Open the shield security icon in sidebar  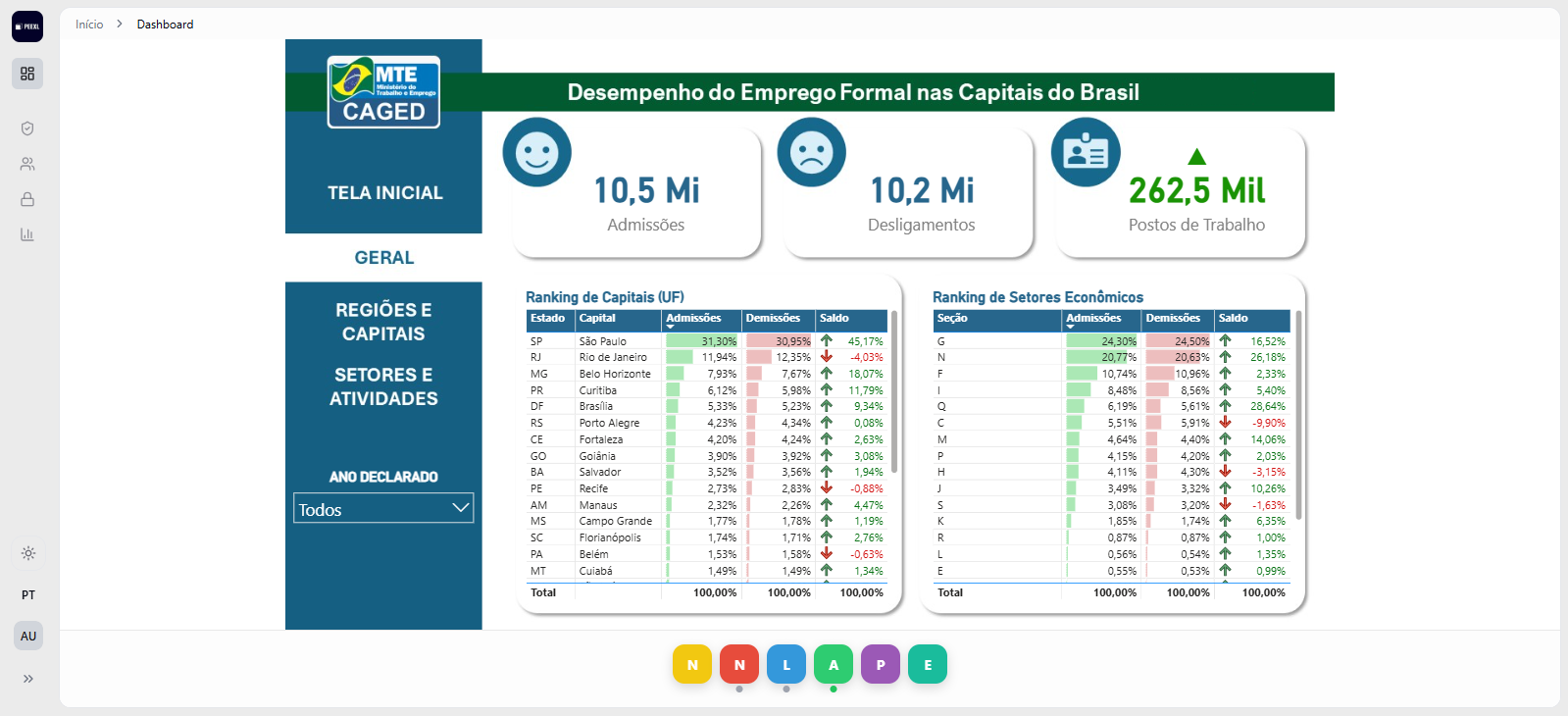coord(27,128)
